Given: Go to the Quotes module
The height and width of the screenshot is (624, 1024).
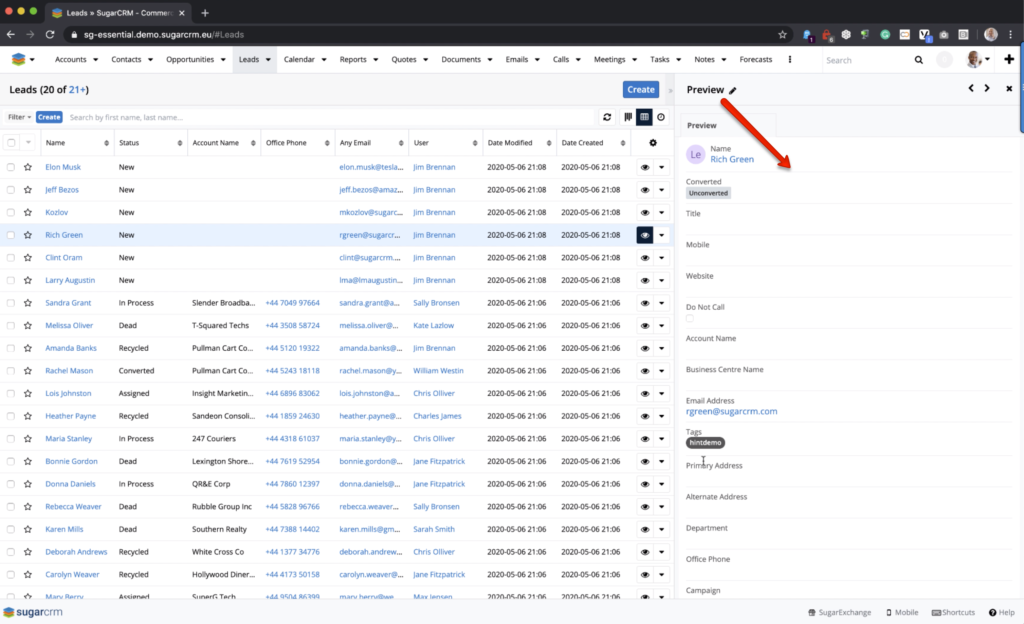Looking at the screenshot, I should click(x=404, y=59).
